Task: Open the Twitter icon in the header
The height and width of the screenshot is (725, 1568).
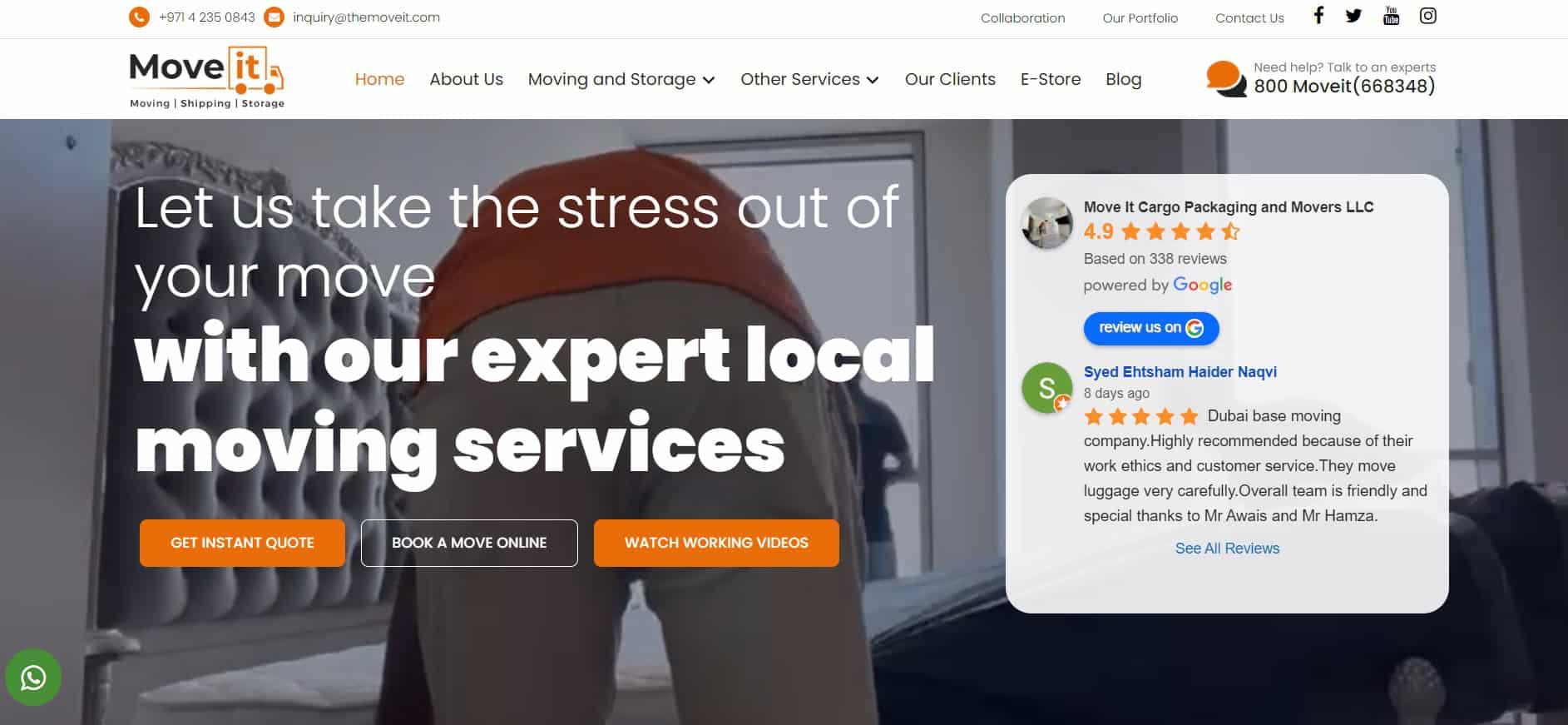Action: [x=1353, y=16]
